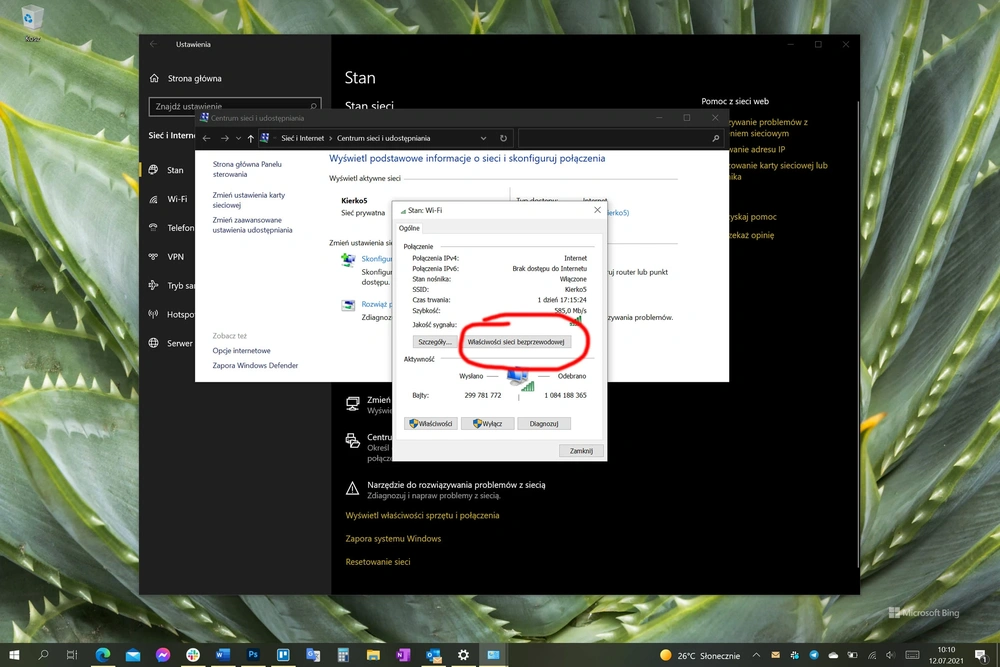Open Opcje internetowe link
This screenshot has width=1000, height=667.
click(241, 351)
